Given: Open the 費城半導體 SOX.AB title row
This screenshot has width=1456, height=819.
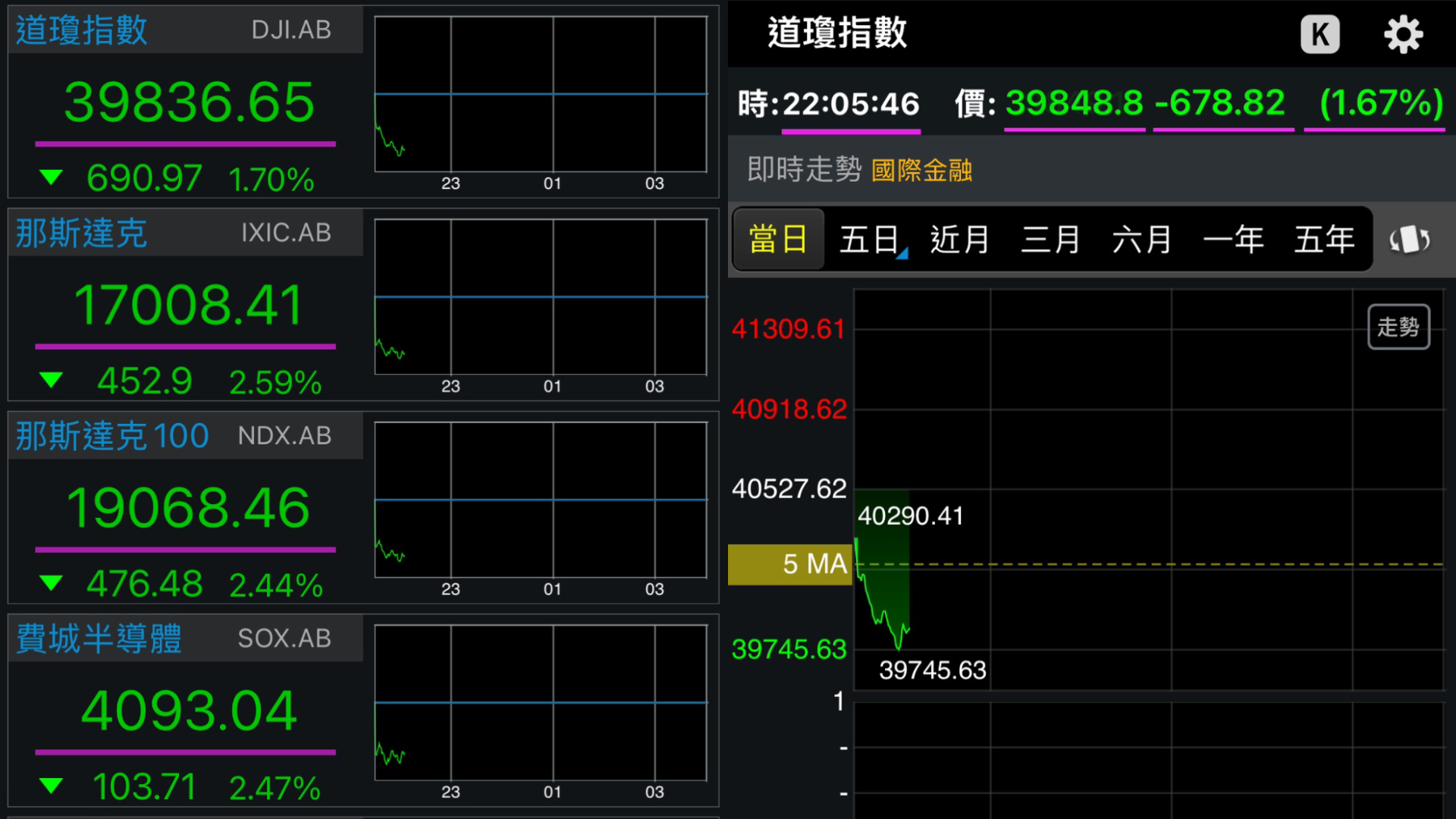Looking at the screenshot, I should pyautogui.click(x=185, y=639).
